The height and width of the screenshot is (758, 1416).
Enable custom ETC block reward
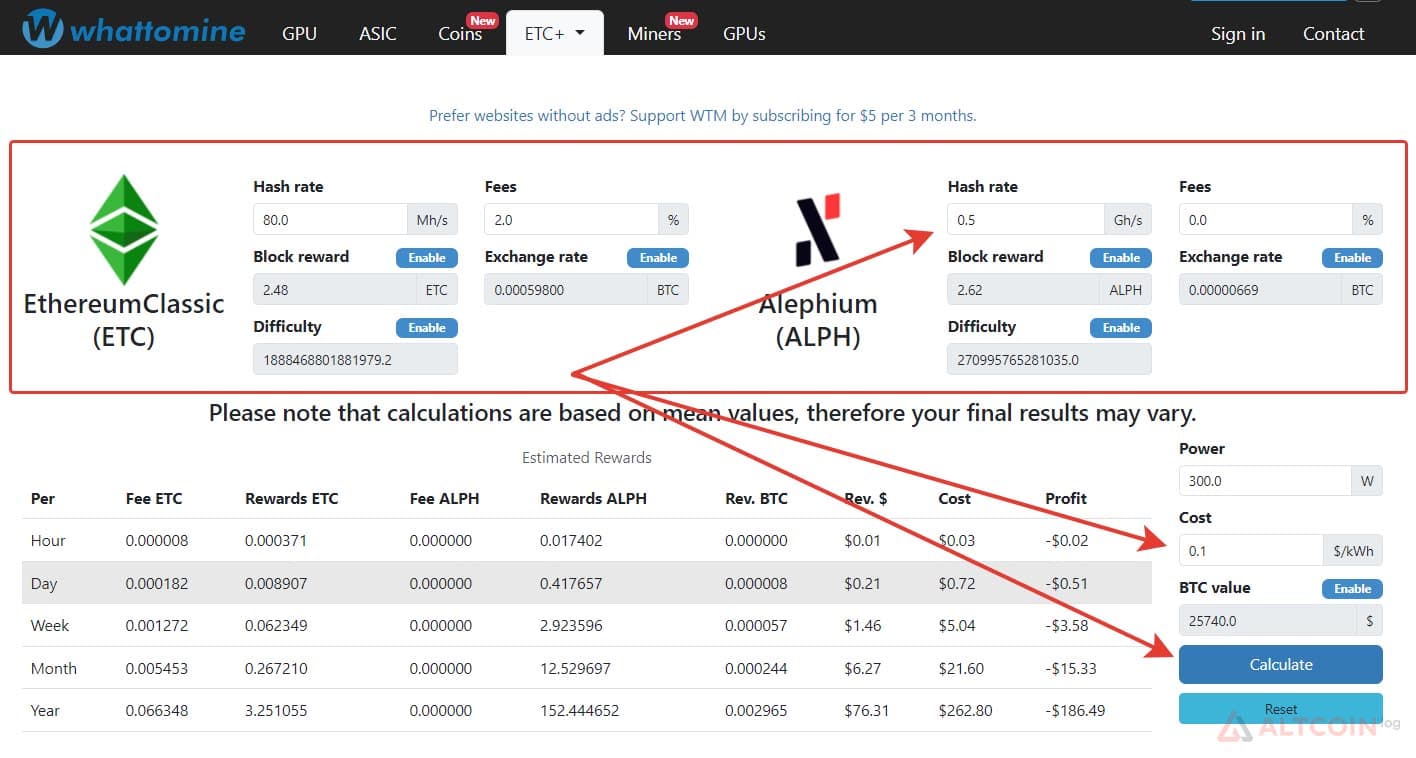pos(427,258)
